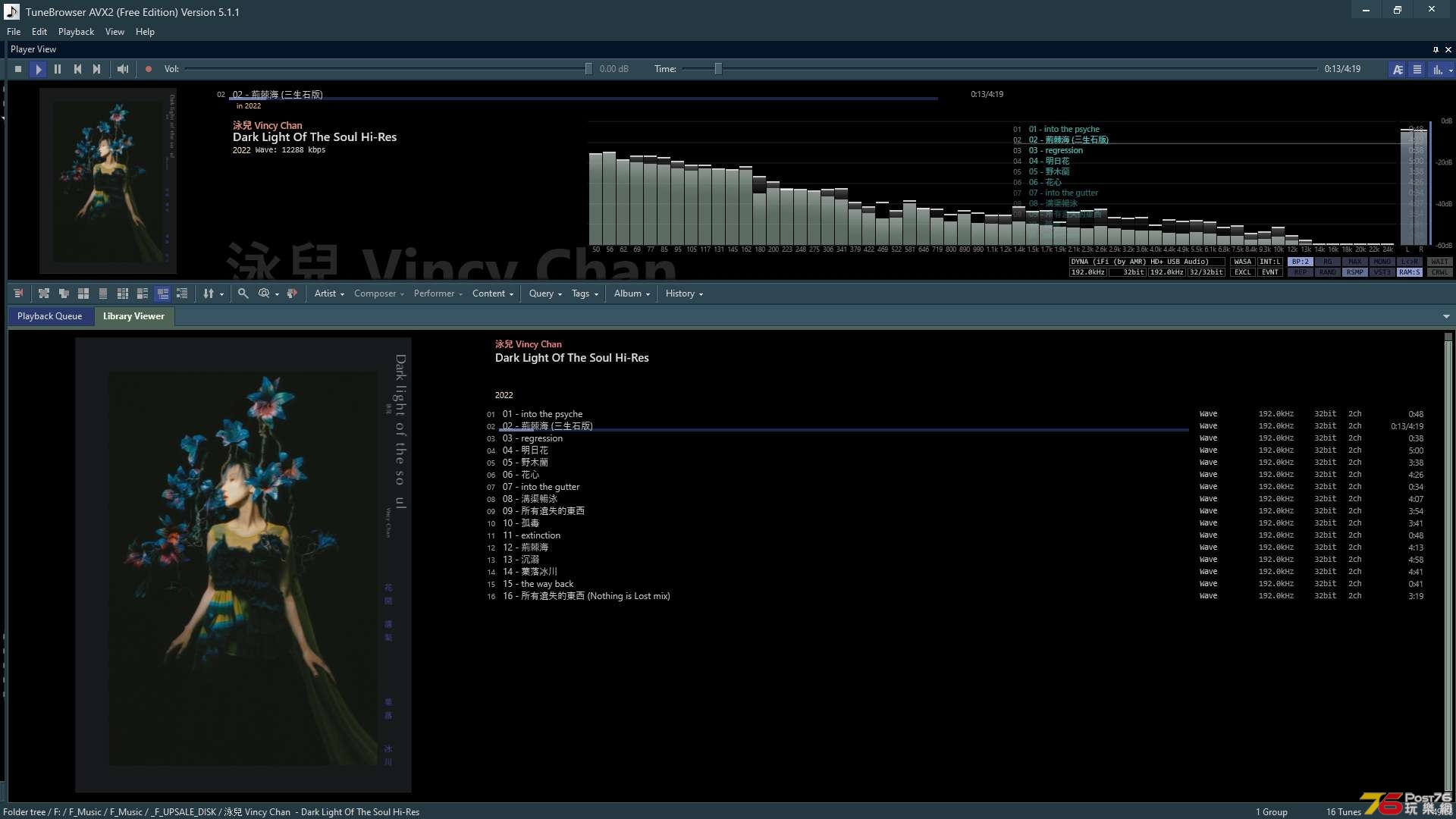This screenshot has width=1456, height=819.
Task: Pin the Player View panel
Action: pos(1436,49)
